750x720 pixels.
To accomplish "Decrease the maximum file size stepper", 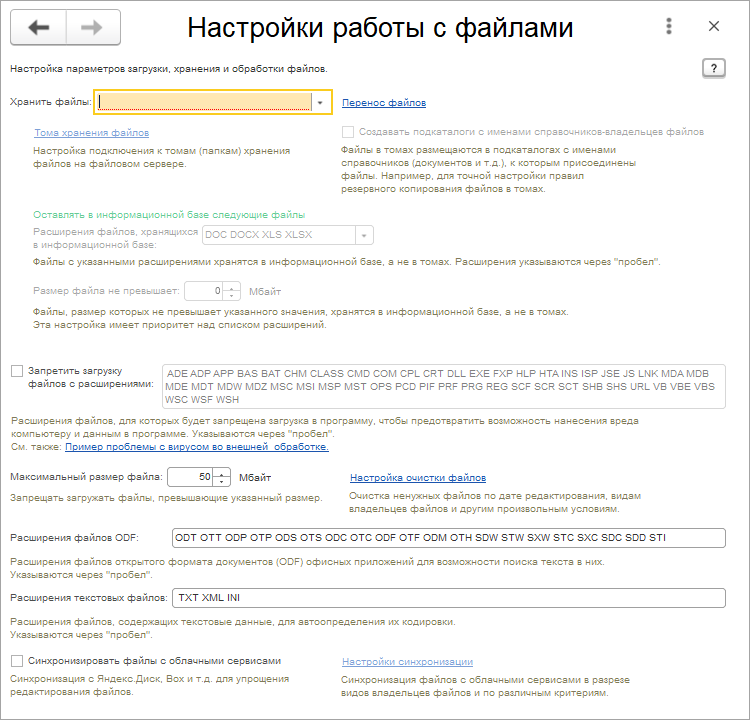I will tap(221, 481).
